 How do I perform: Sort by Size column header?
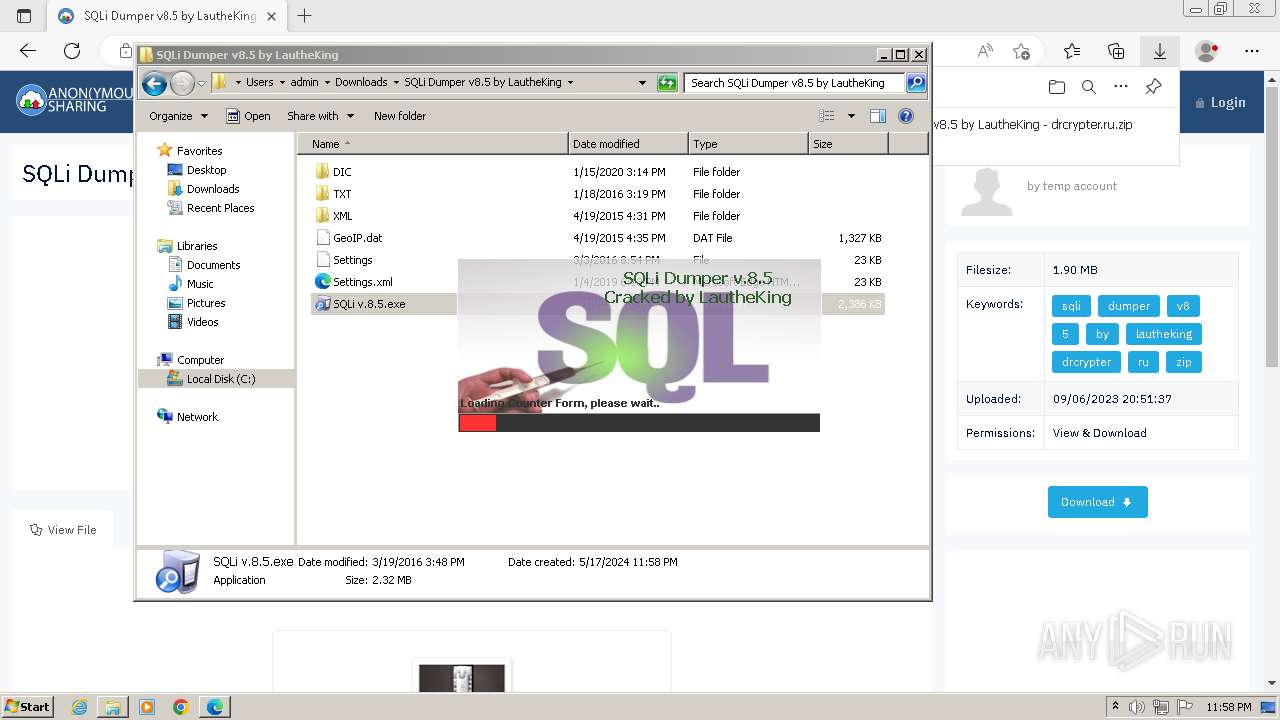(848, 144)
